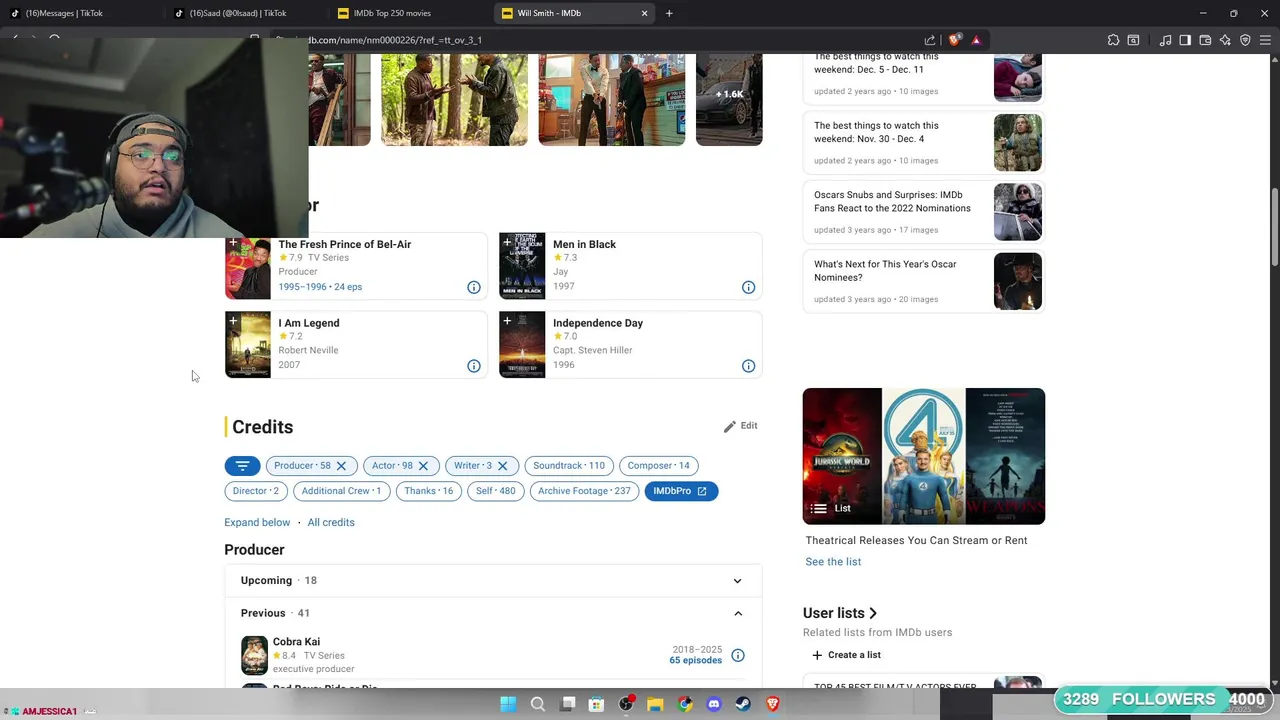The image size is (1280, 720).
Task: Click Expand below link
Action: pyautogui.click(x=257, y=522)
